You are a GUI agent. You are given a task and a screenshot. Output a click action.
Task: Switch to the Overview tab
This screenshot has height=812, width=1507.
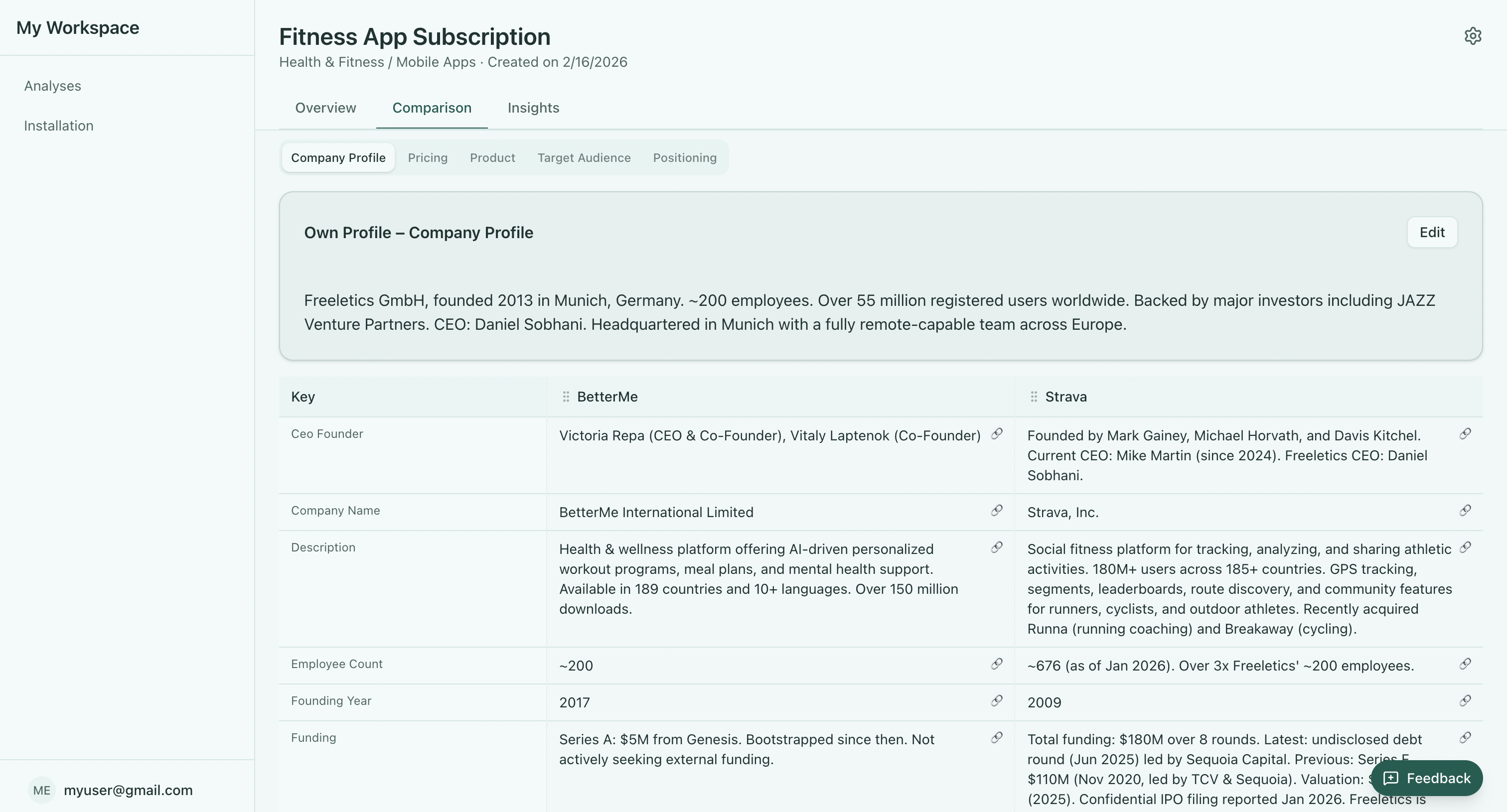(x=325, y=108)
